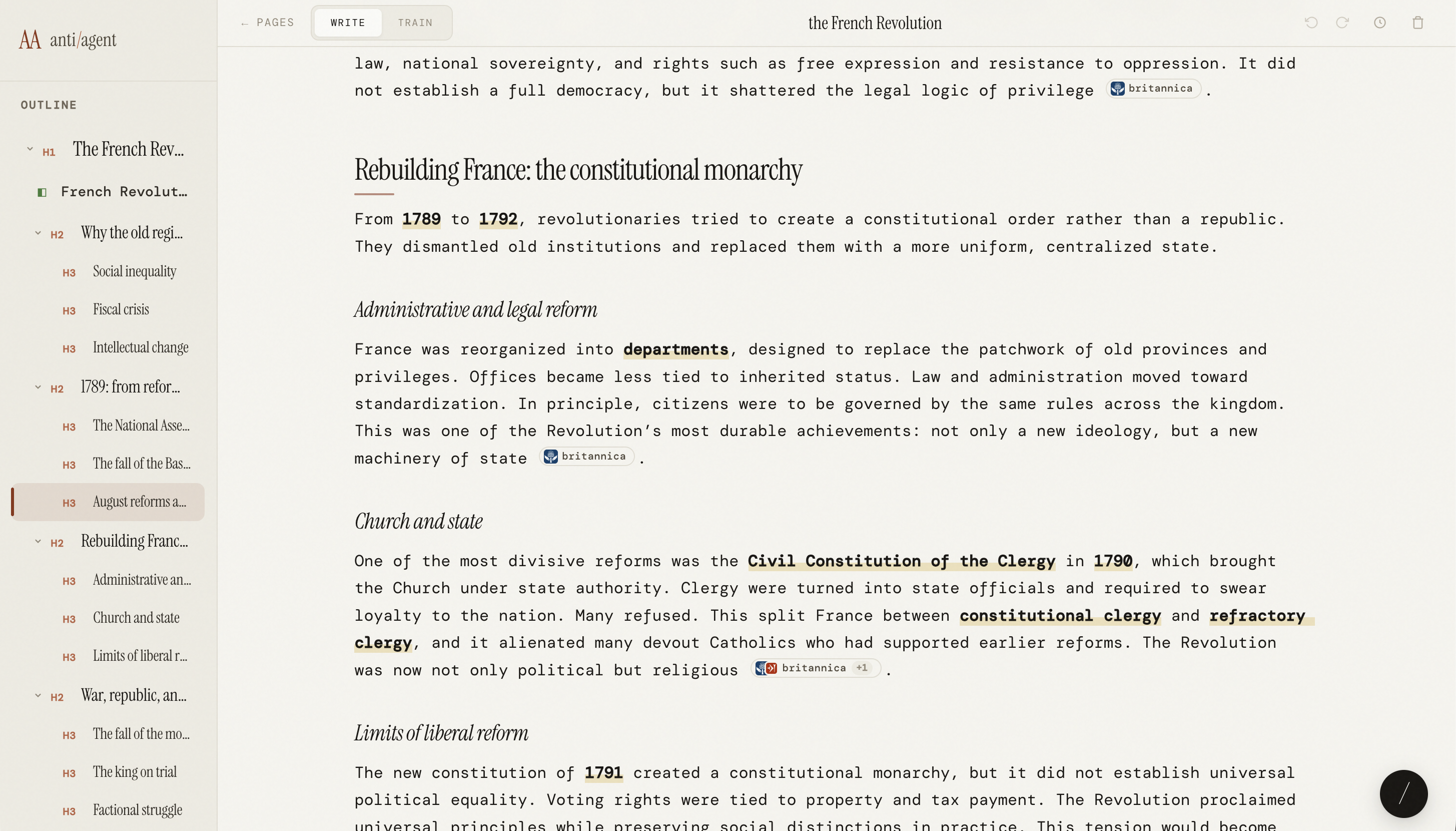1456x831 pixels.
Task: Click the highlighted year 1792
Action: pyautogui.click(x=498, y=219)
